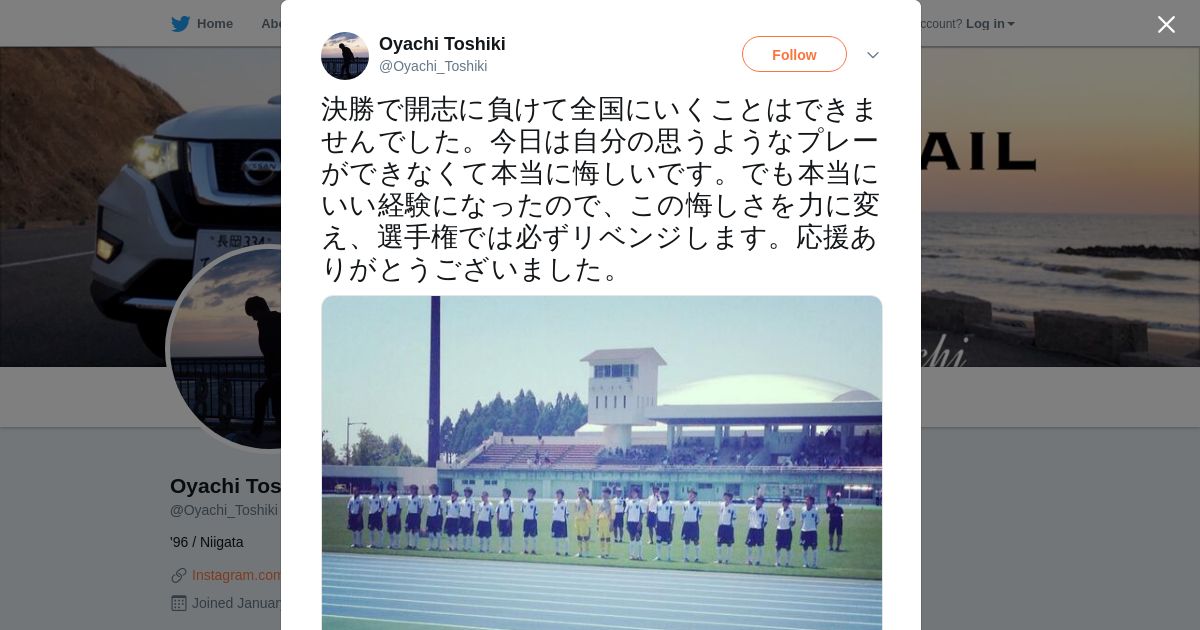1200x630 pixels.
Task: Click the profile name heading under the avatar
Action: (226, 486)
